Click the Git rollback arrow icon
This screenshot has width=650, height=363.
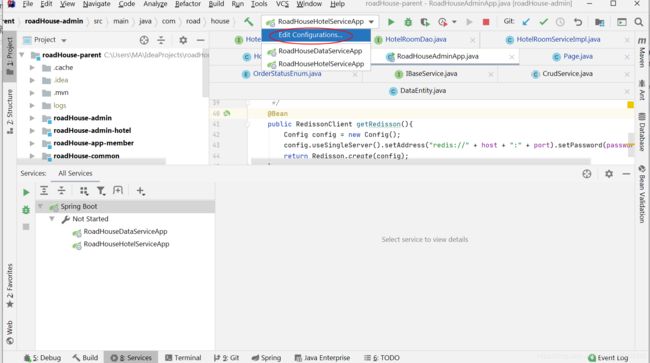click(x=578, y=22)
